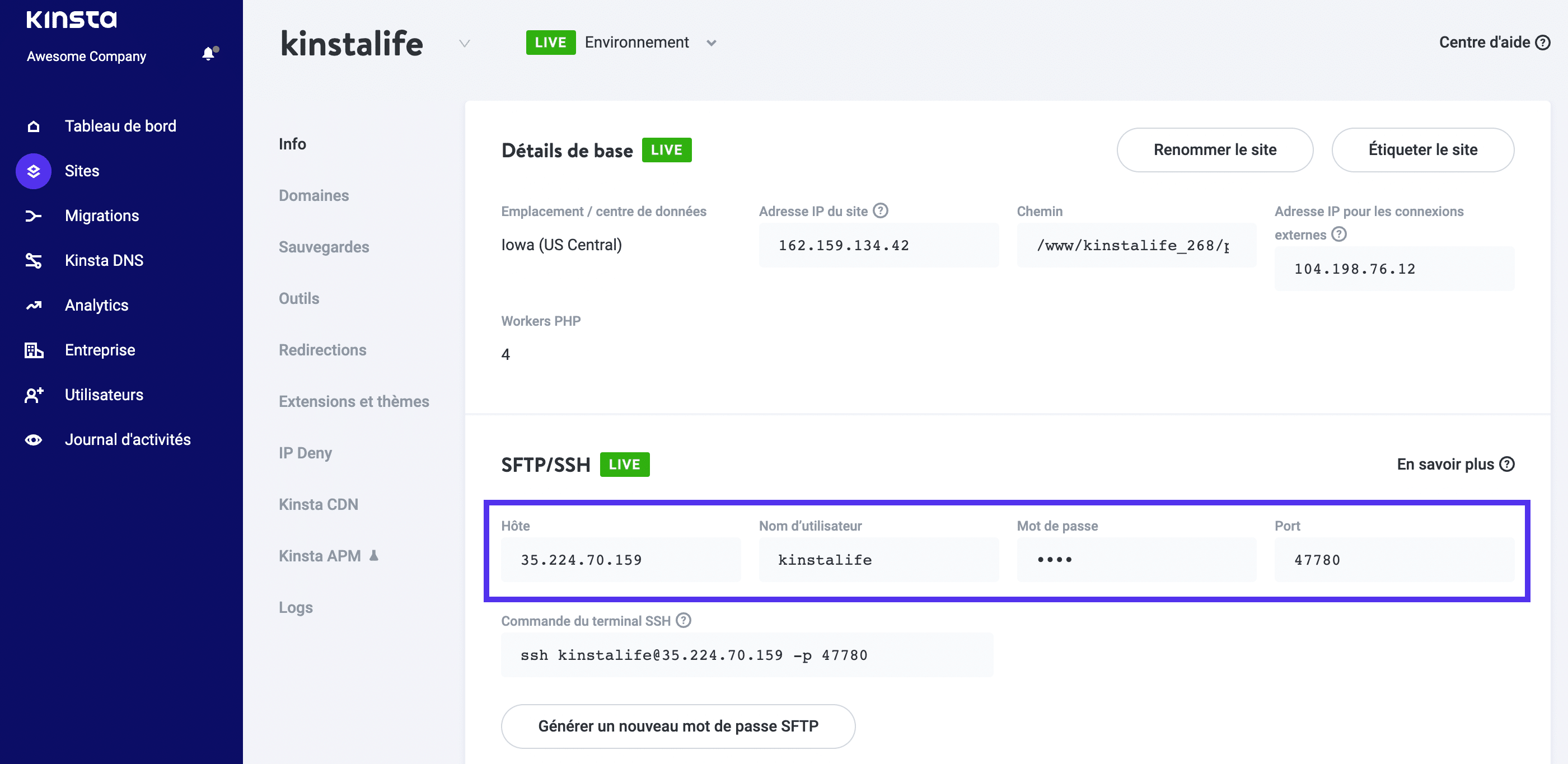Click the Entreprise building icon
Image resolution: width=1568 pixels, height=764 pixels.
[34, 350]
